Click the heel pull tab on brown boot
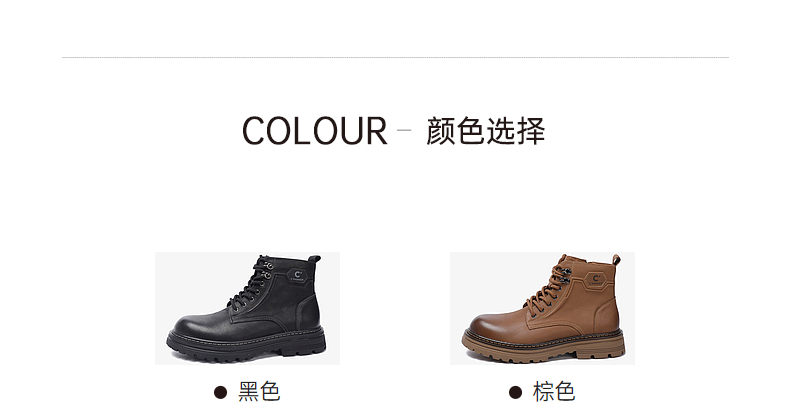Screen dimensions: 790x405 [x=616, y=259]
